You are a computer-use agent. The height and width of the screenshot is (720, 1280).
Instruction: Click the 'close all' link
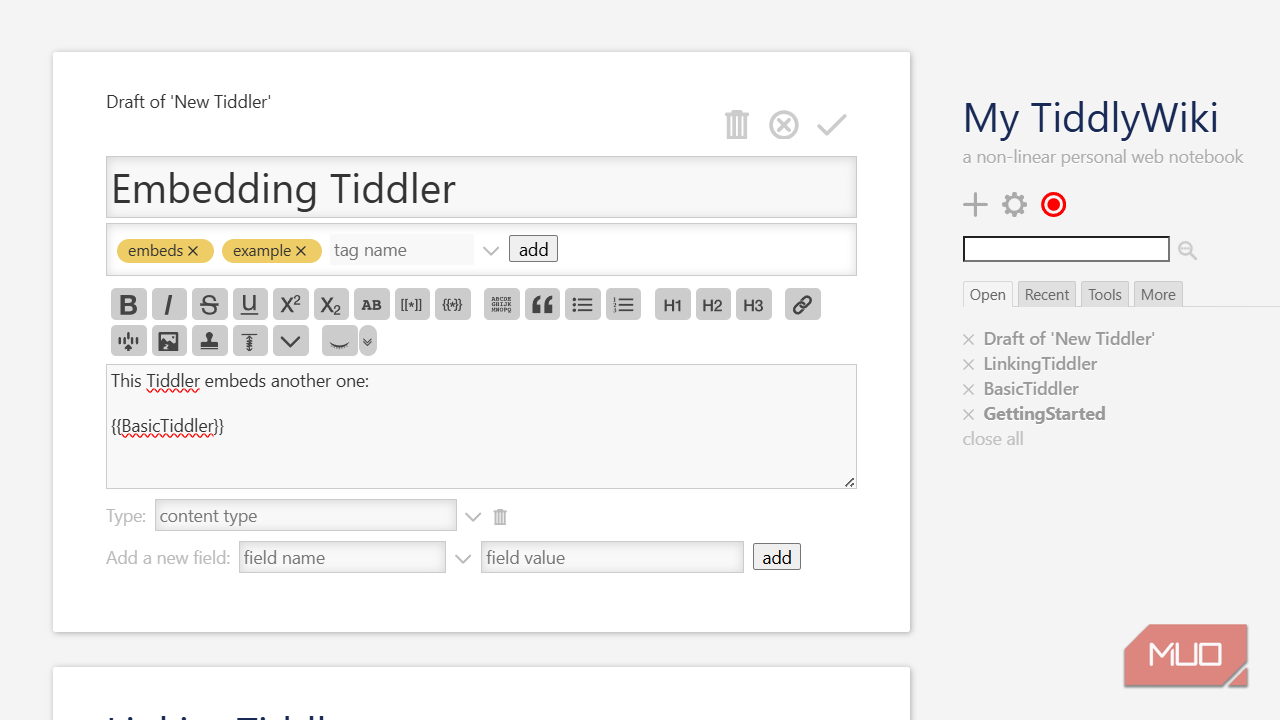click(x=993, y=439)
